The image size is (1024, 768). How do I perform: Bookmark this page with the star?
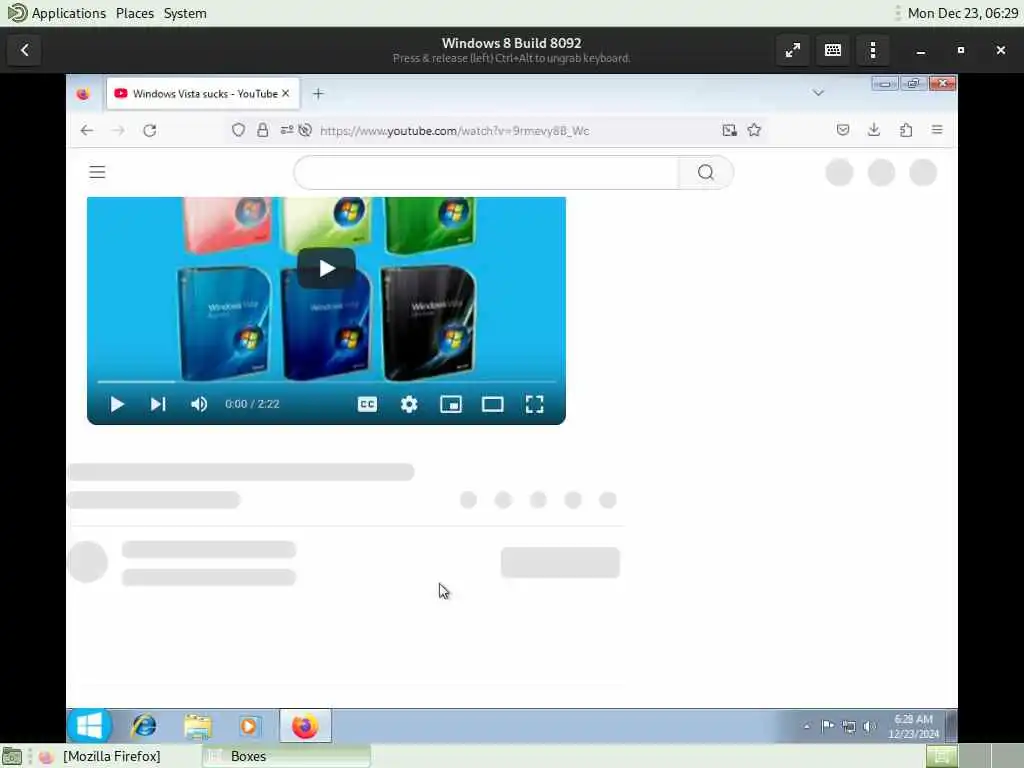(x=754, y=130)
